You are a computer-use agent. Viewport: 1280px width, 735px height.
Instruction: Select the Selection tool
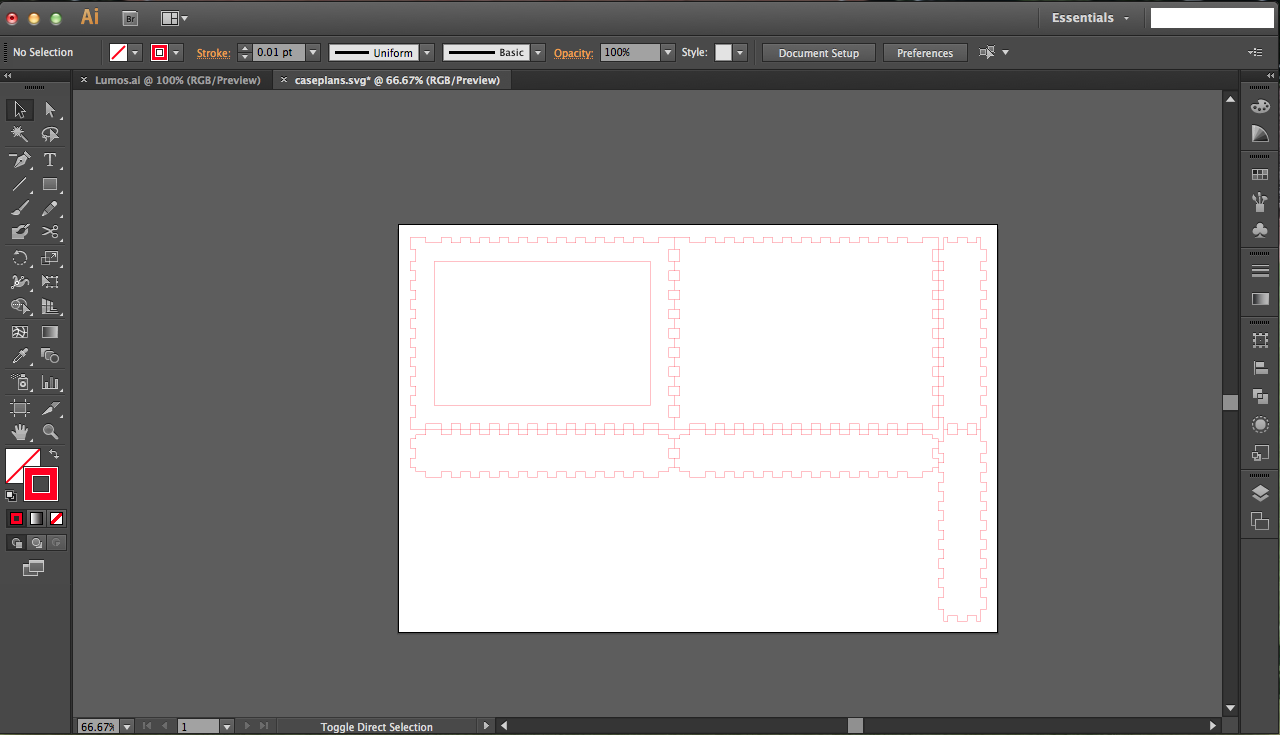point(20,110)
